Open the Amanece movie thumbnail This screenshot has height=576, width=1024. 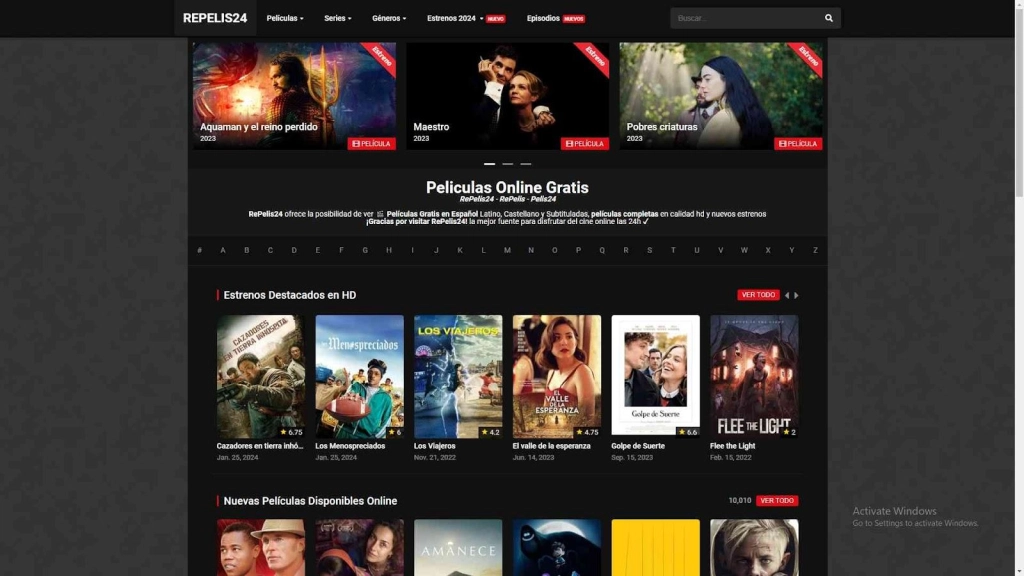[x=458, y=547]
